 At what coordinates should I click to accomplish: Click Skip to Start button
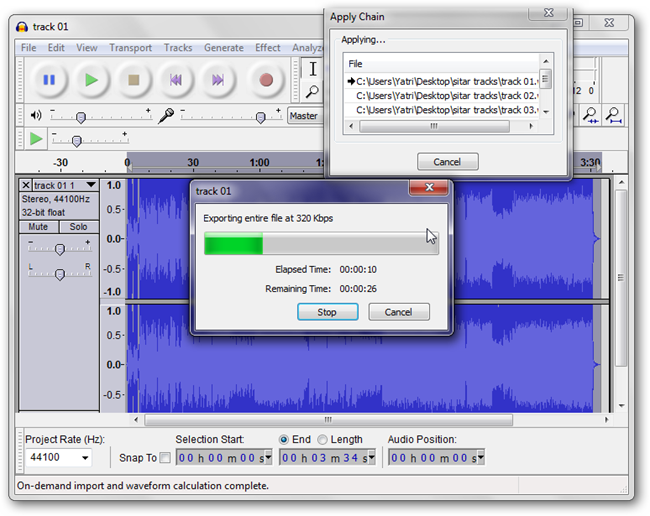176,80
